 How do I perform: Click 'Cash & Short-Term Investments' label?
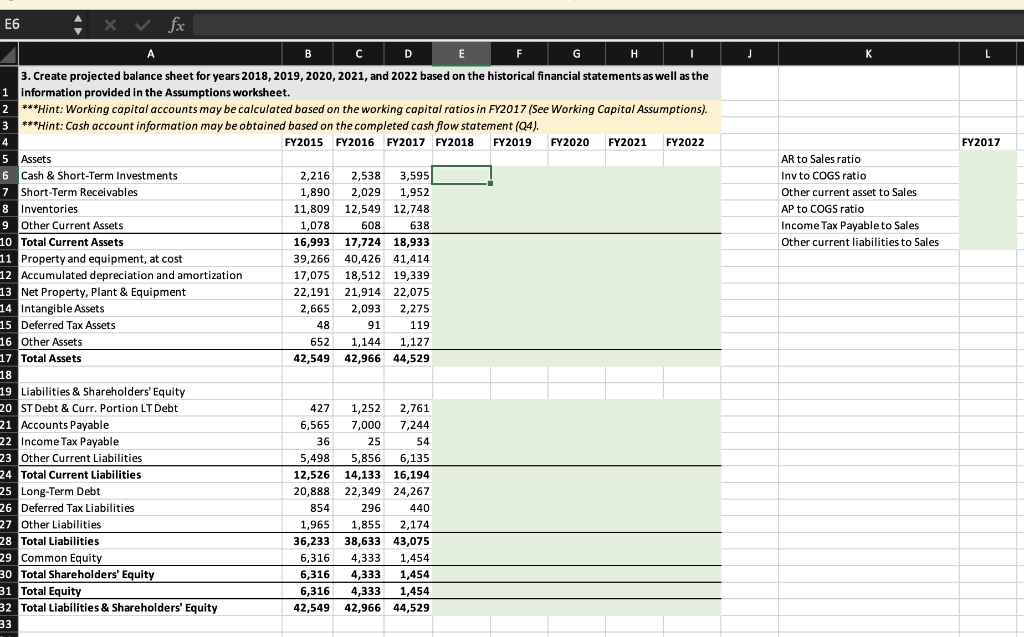(x=99, y=176)
